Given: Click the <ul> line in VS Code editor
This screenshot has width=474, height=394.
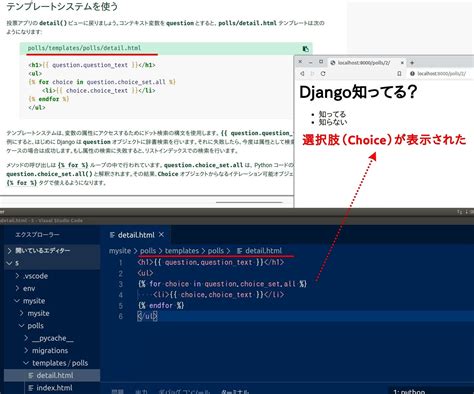Looking at the screenshot, I should click(x=145, y=273).
